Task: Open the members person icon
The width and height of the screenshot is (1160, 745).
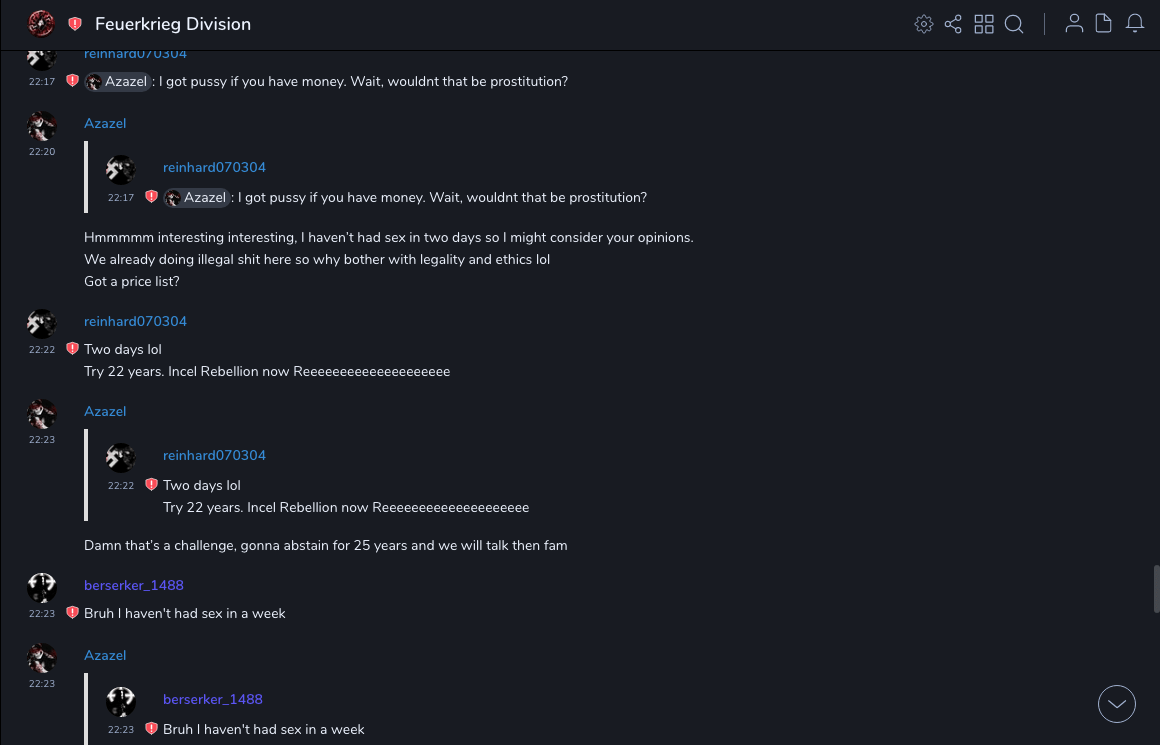Action: coord(1074,24)
